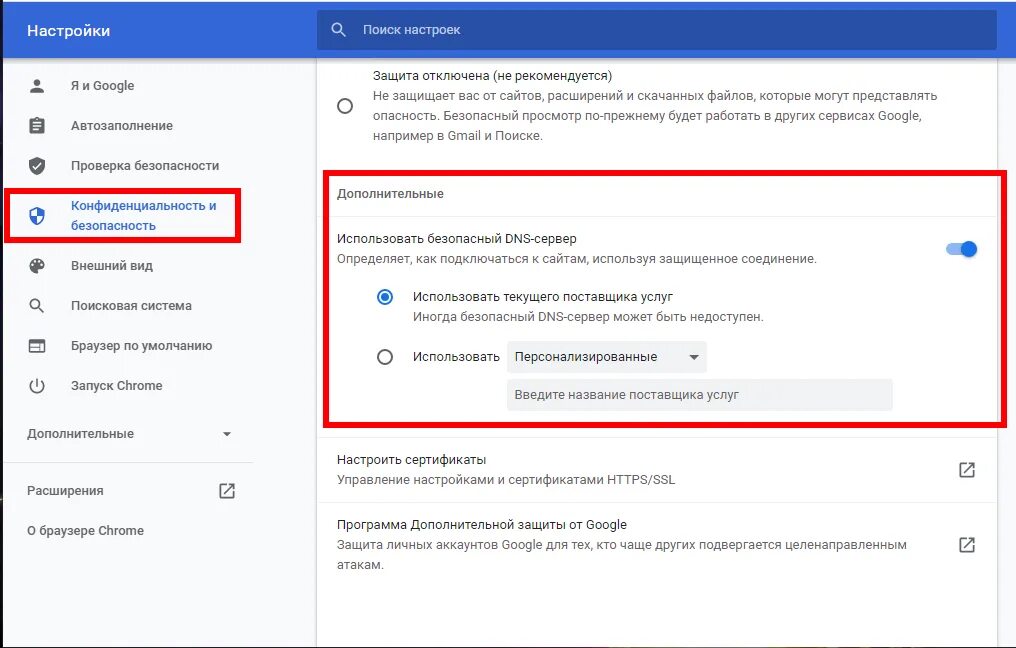Click the power icon for Запуск Chrome
This screenshot has width=1016, height=648.
37,386
